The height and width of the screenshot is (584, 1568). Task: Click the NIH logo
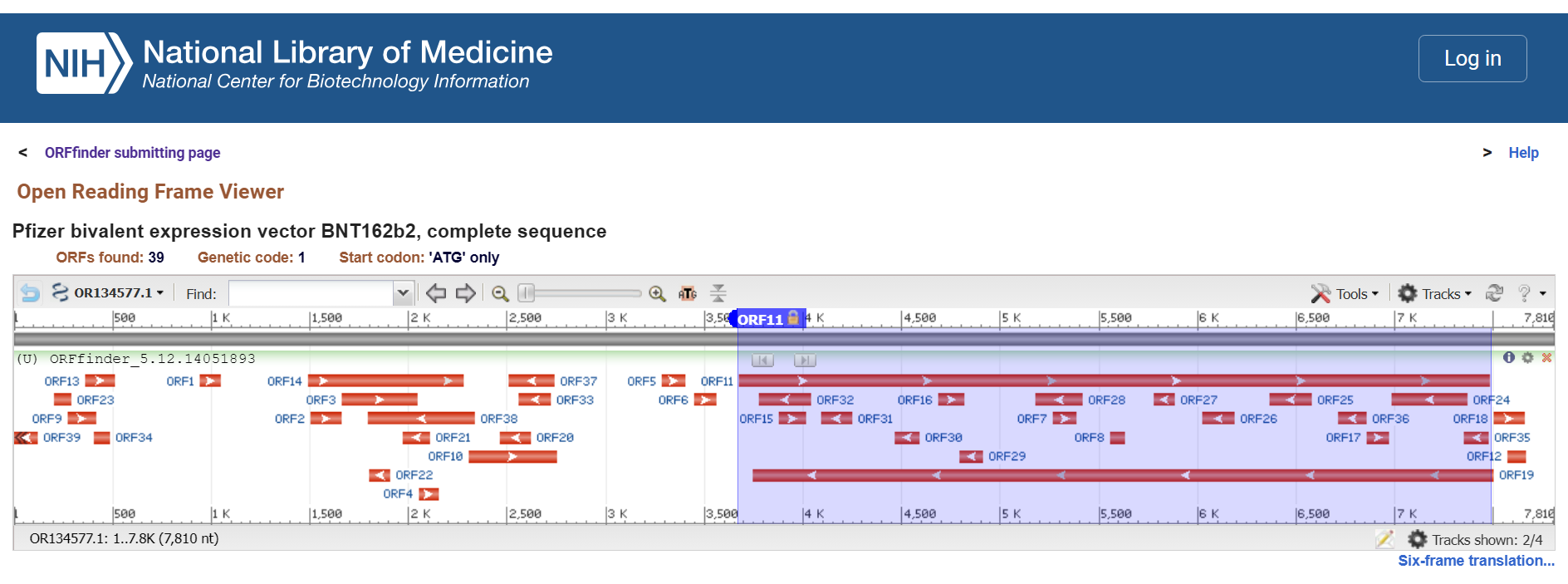84,63
